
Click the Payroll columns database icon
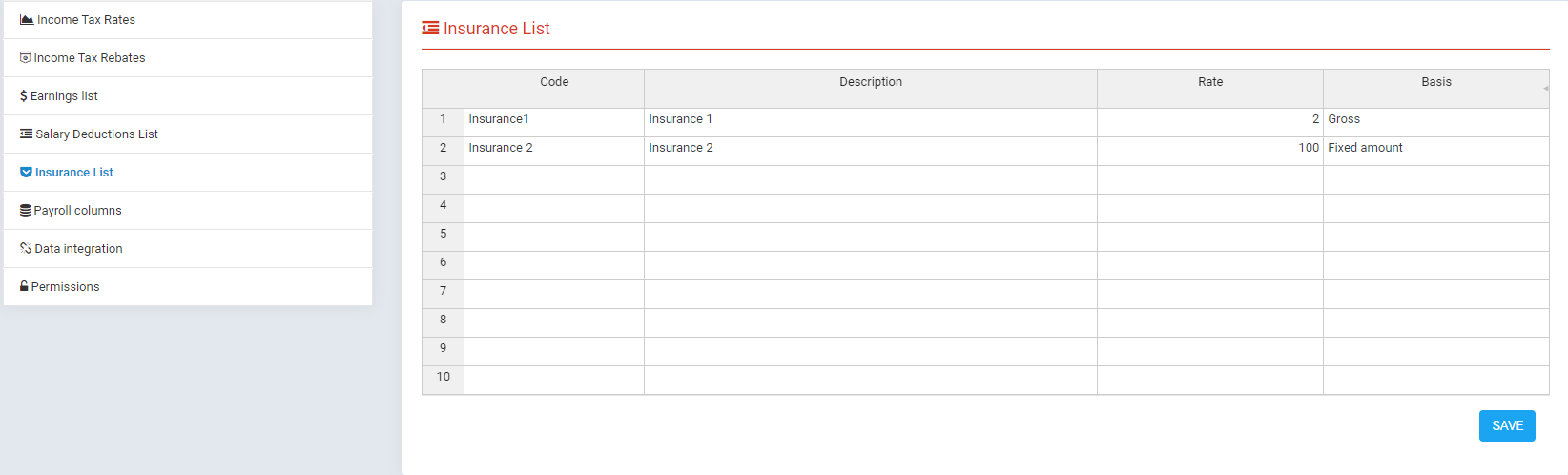[26, 211]
